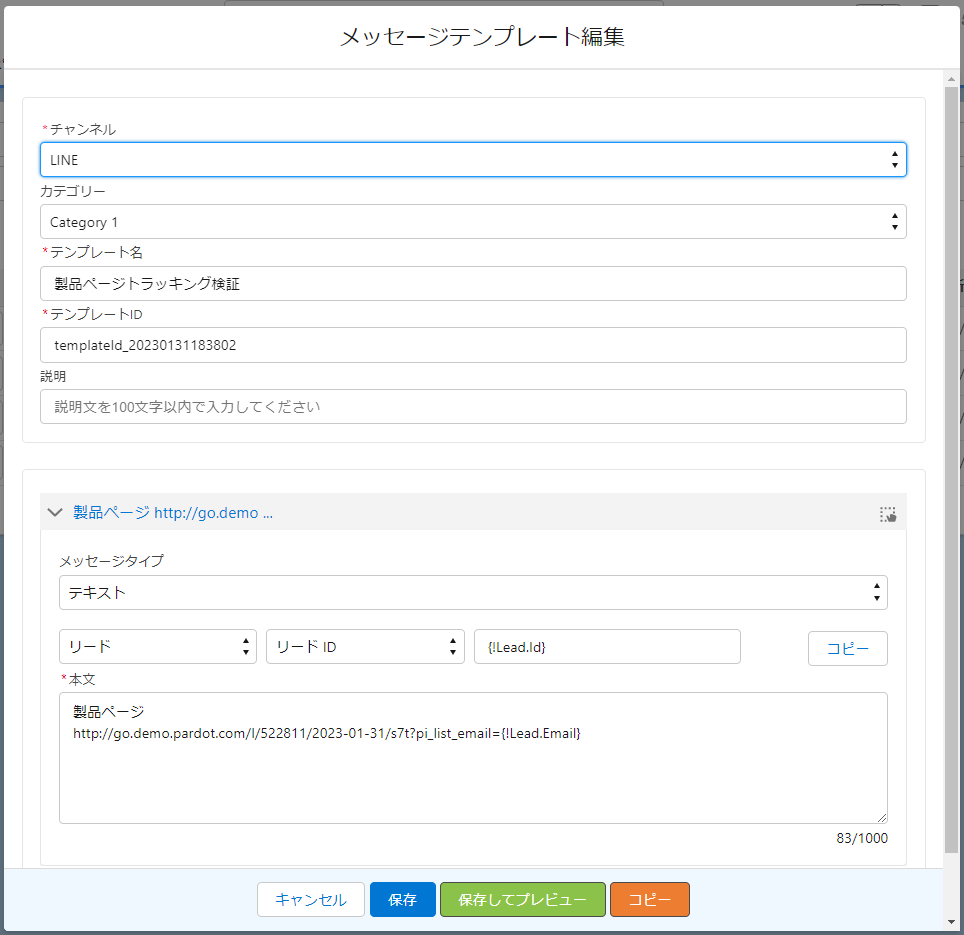Image resolution: width=964 pixels, height=935 pixels.
Task: Click the キャンセル button
Action: [x=310, y=899]
